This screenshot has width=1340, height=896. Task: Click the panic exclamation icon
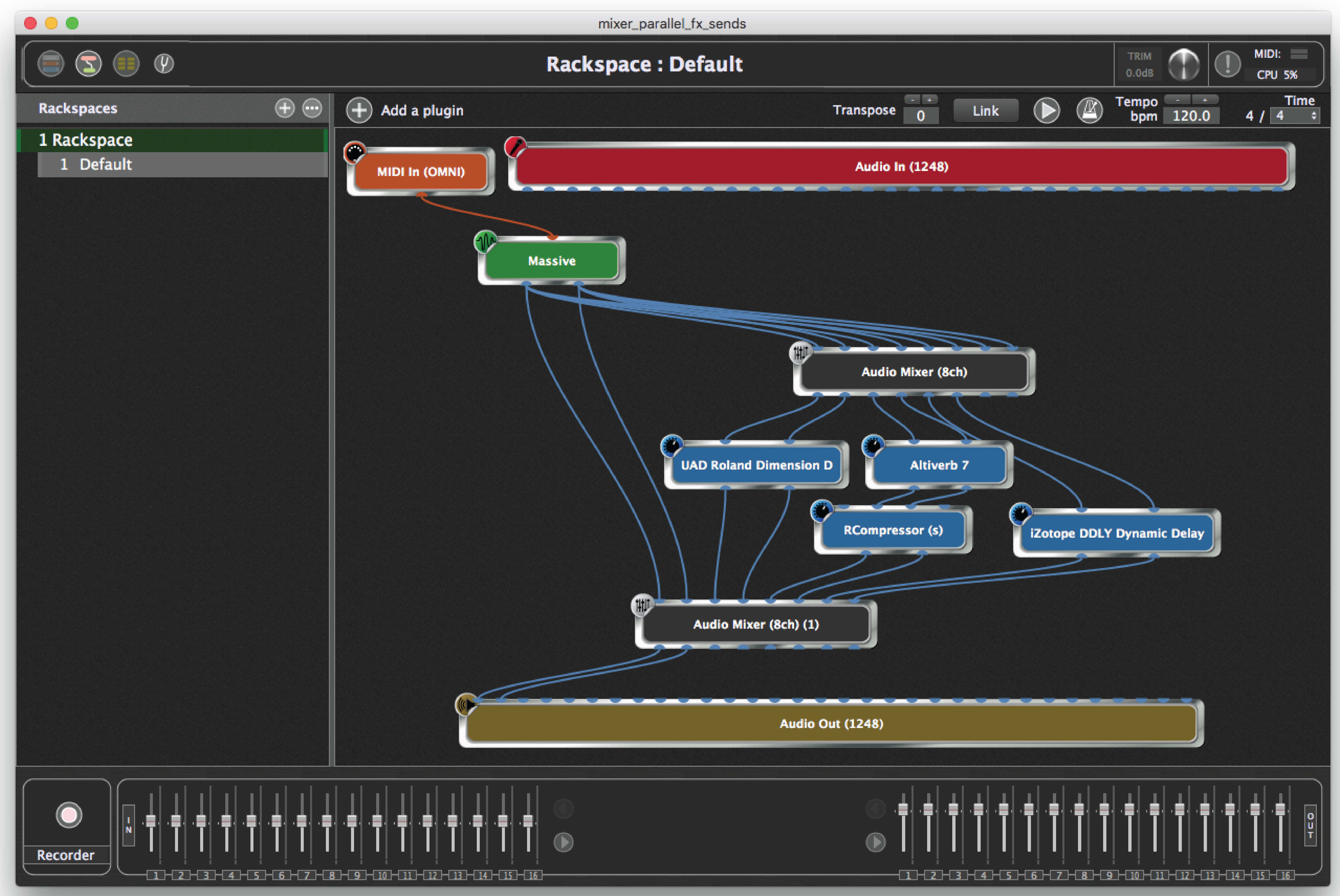[x=1227, y=64]
